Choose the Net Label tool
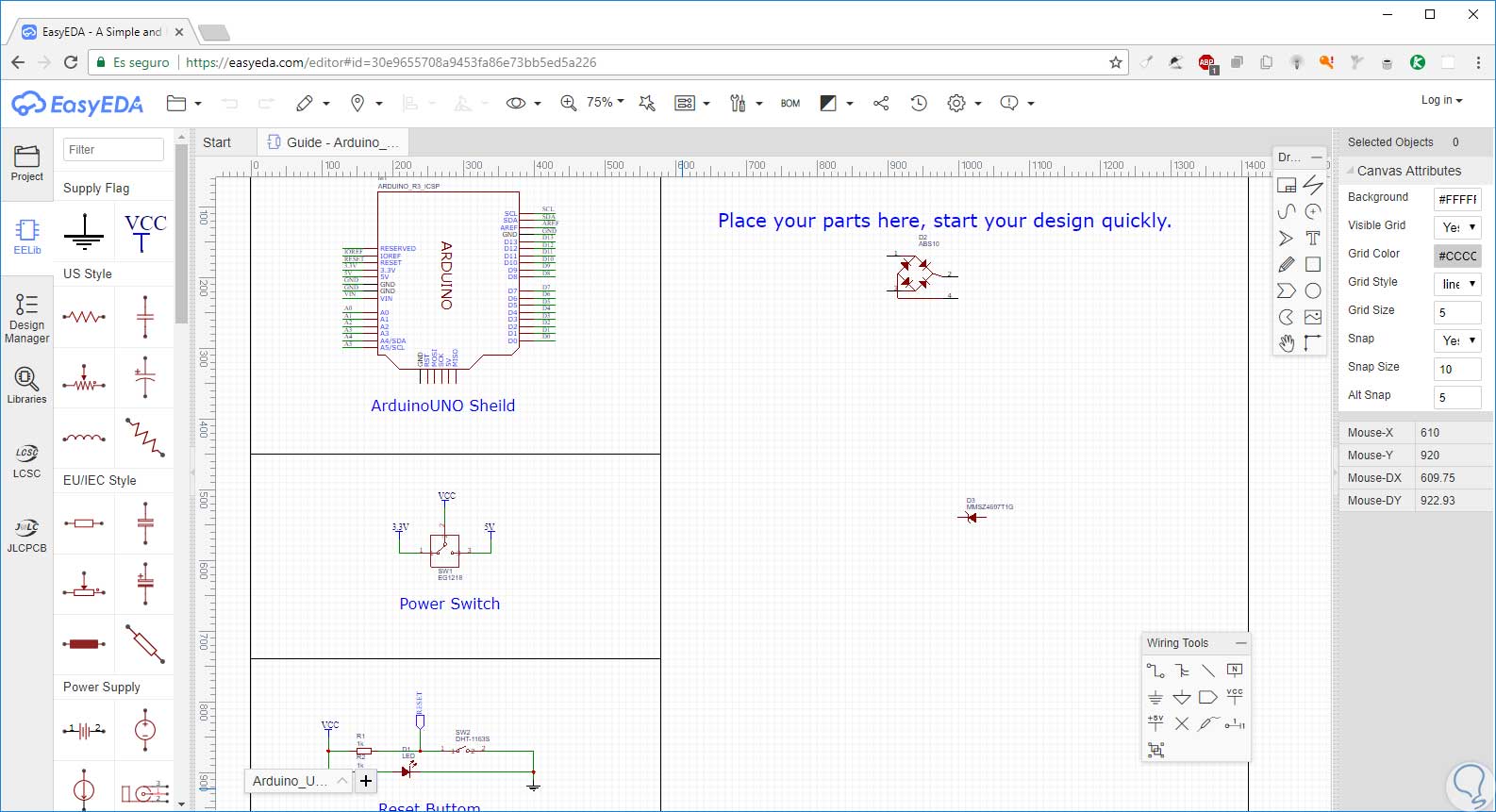The width and height of the screenshot is (1496, 812). pyautogui.click(x=1235, y=671)
